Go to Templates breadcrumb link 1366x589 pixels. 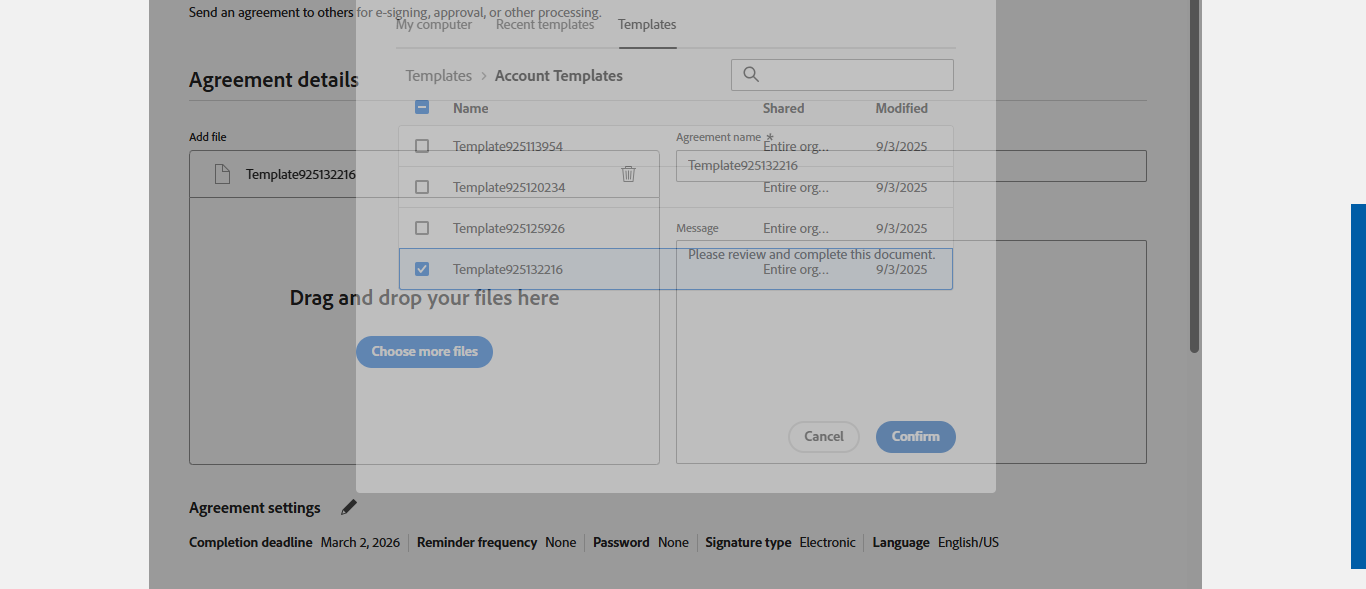[439, 76]
